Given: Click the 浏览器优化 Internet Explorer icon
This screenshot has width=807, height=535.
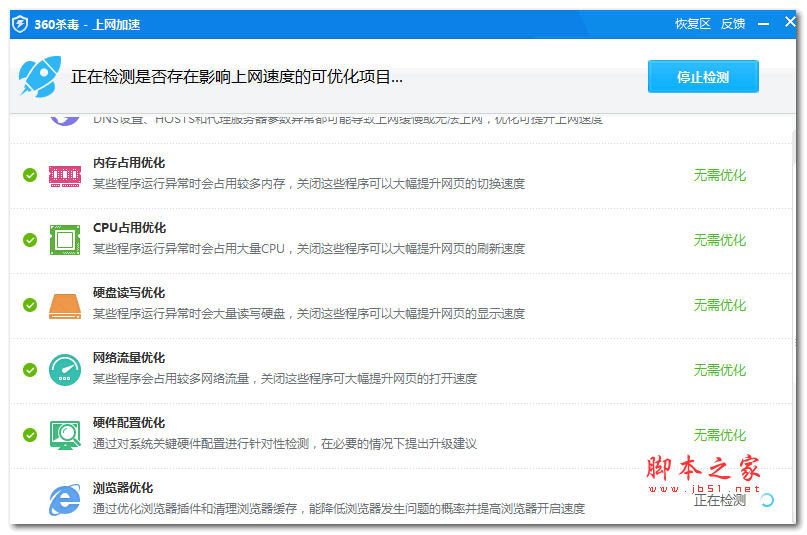Looking at the screenshot, I should click(65, 499).
